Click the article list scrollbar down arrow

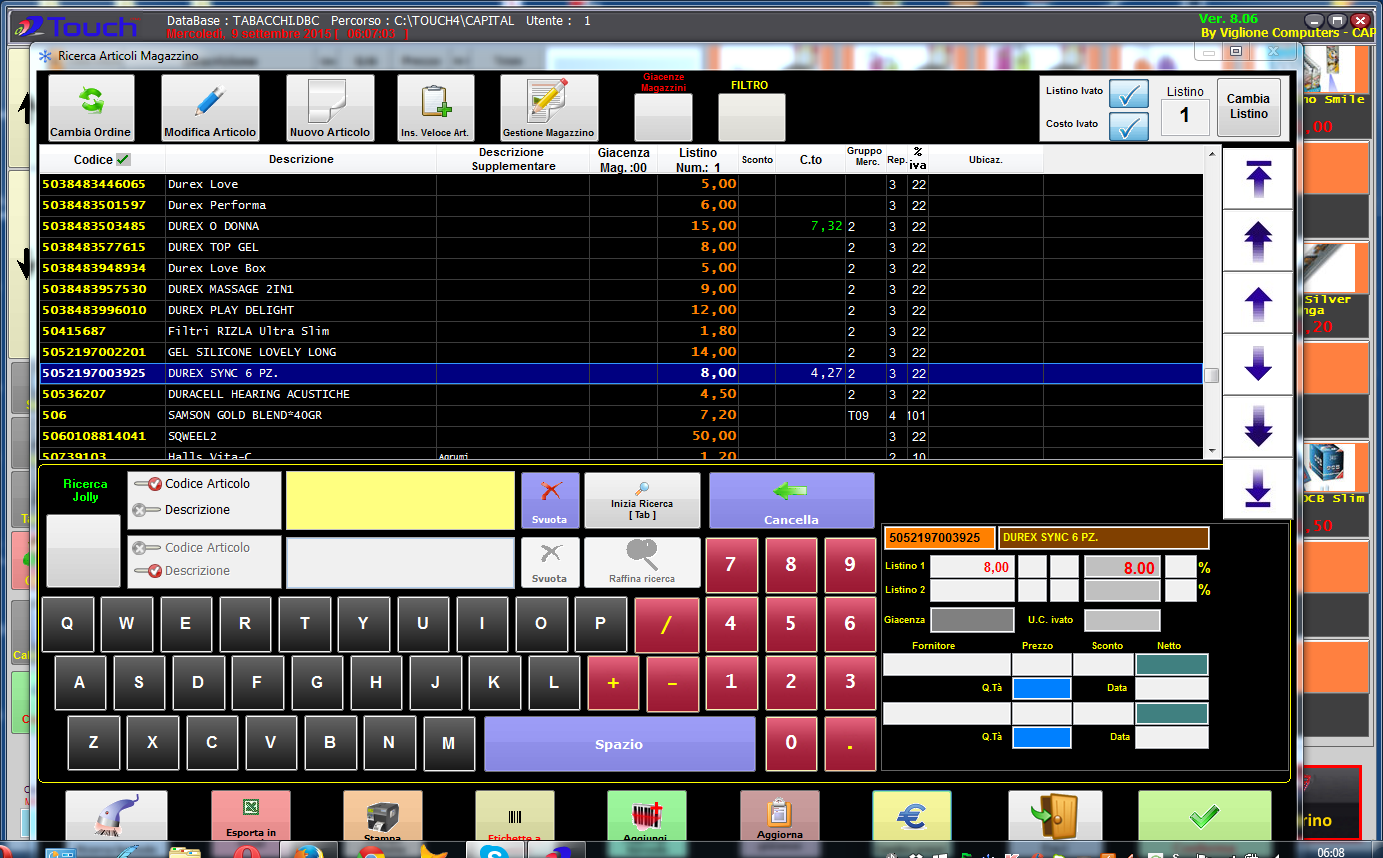coord(1212,451)
